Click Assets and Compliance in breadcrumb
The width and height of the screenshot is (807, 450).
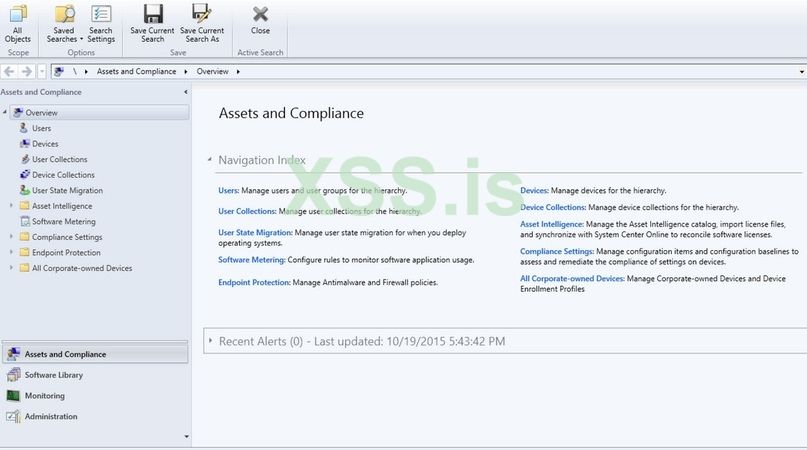[x=136, y=72]
